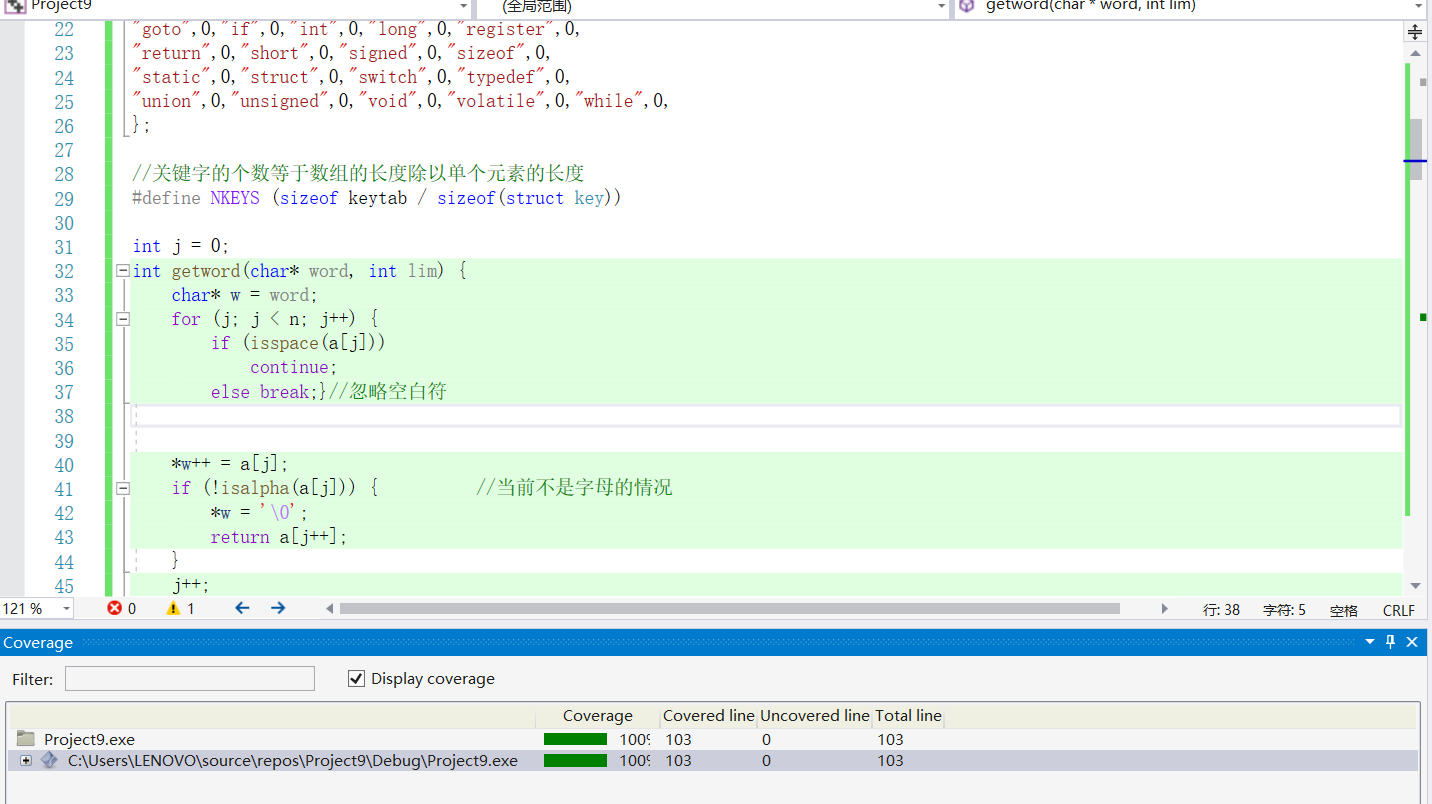This screenshot has height=804, width=1432.
Task: Collapse the if isalpha block at line 41
Action: click(x=123, y=488)
